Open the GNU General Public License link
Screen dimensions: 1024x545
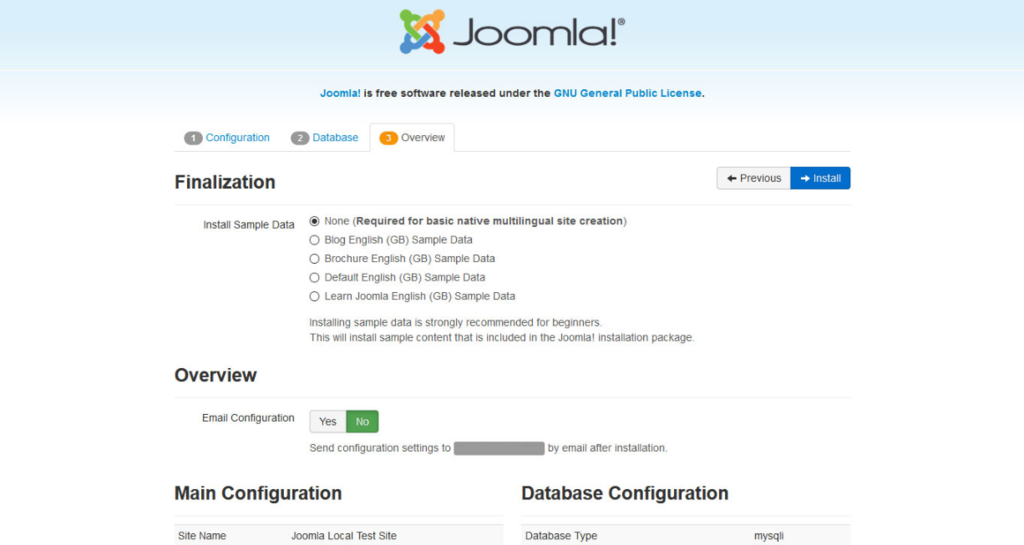(x=628, y=93)
